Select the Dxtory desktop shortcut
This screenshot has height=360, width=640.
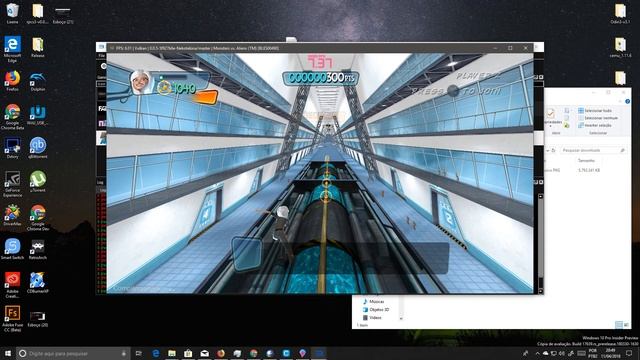point(12,148)
